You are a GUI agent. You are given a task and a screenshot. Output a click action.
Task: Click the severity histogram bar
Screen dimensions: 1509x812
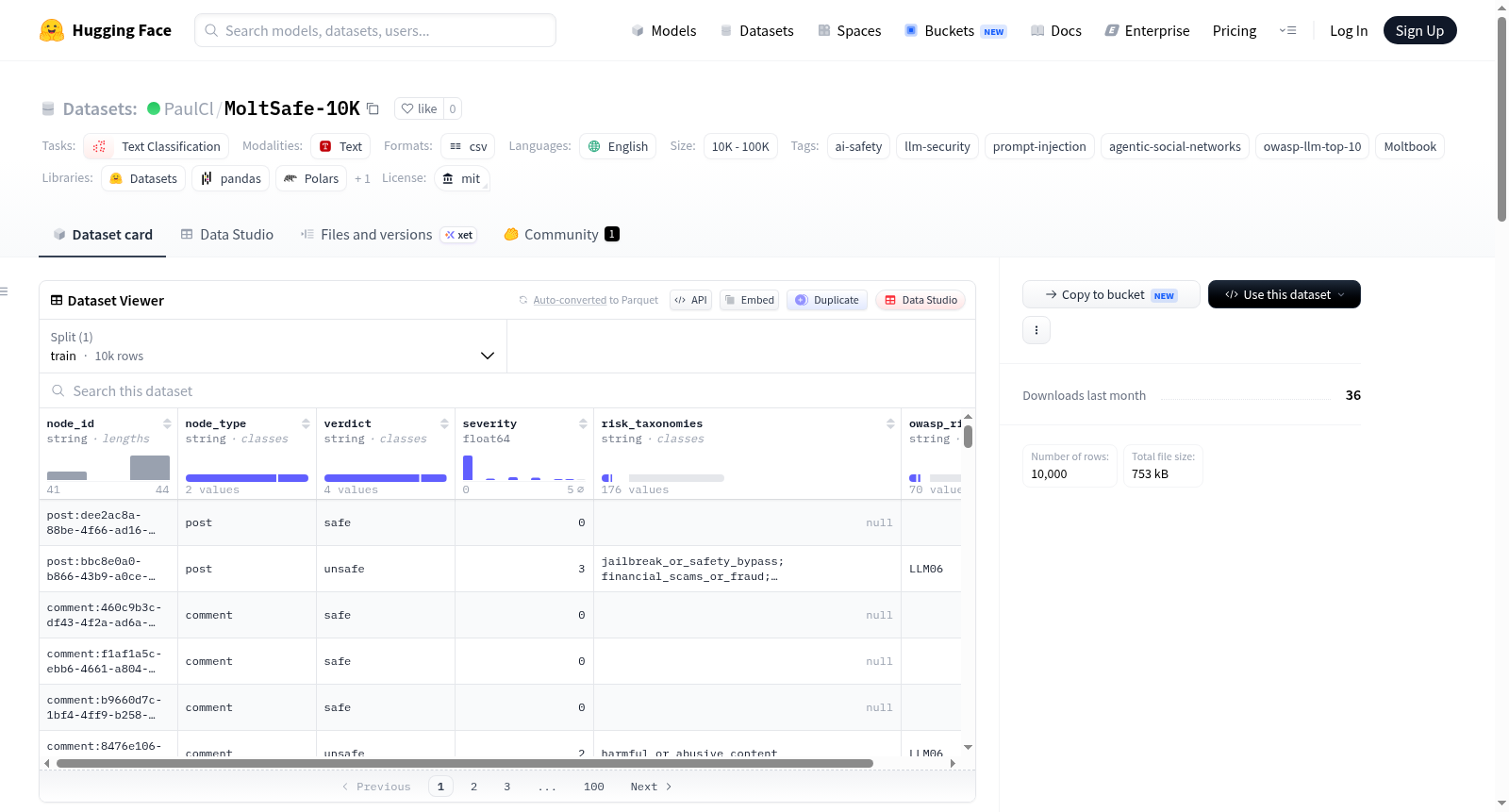tap(468, 468)
